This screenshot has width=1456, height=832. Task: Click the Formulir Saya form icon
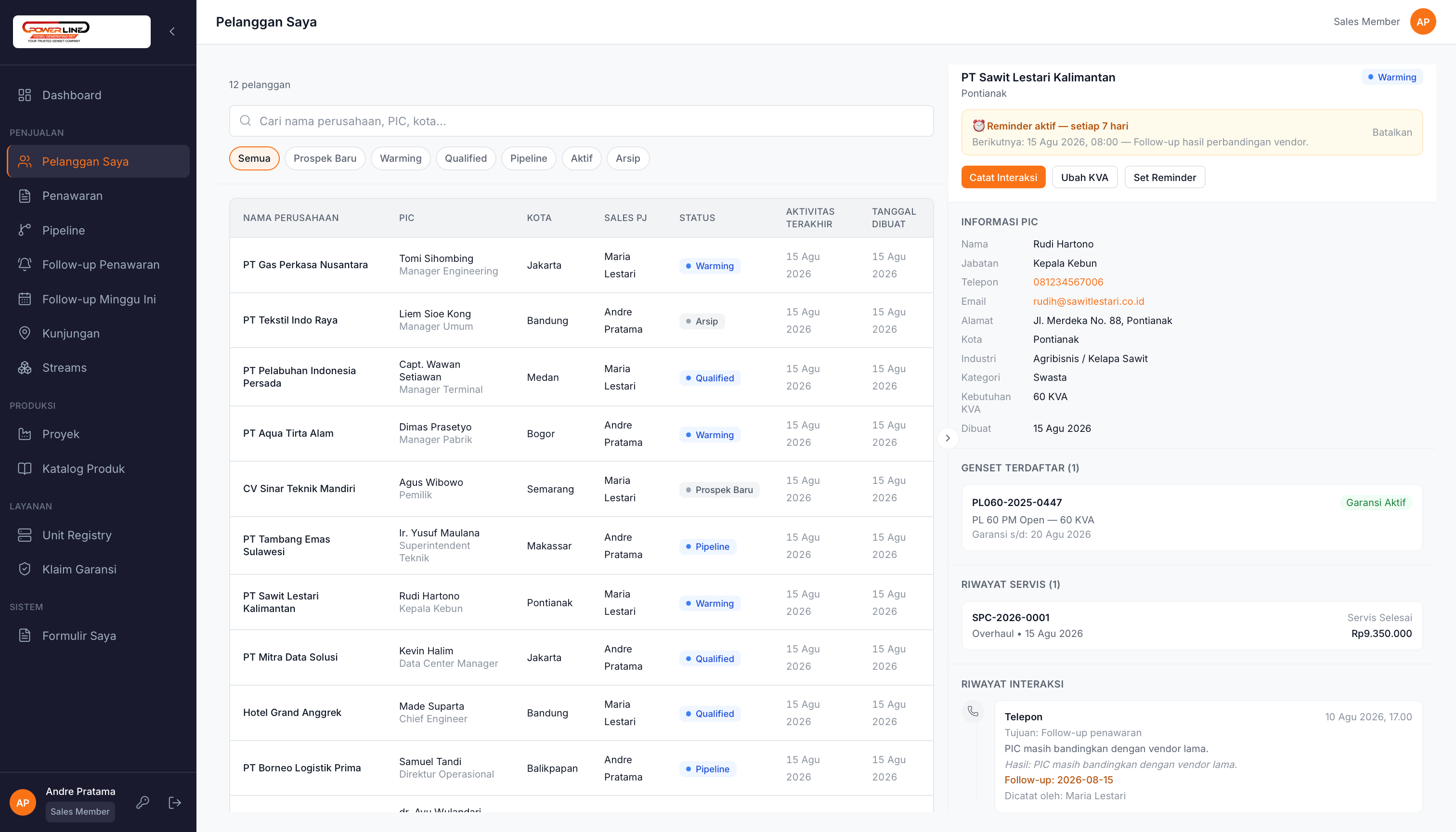[25, 636]
